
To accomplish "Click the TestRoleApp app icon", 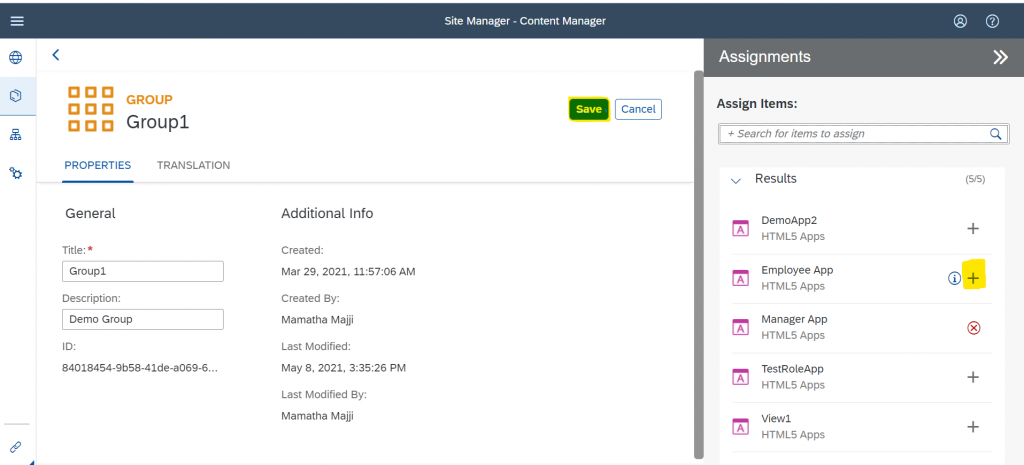I will coord(740,377).
